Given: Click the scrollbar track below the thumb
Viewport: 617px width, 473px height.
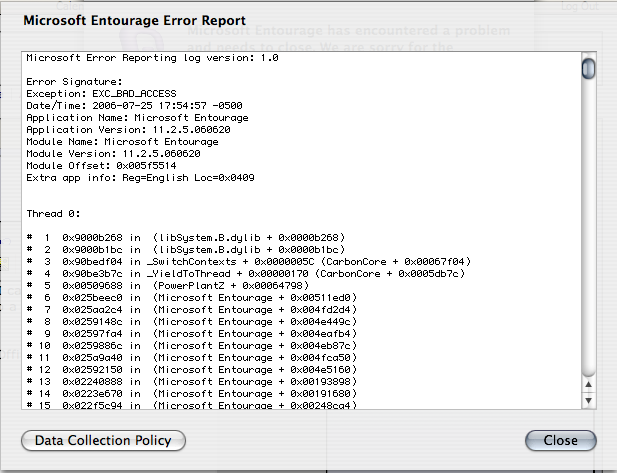Looking at the screenshot, I should (588, 228).
